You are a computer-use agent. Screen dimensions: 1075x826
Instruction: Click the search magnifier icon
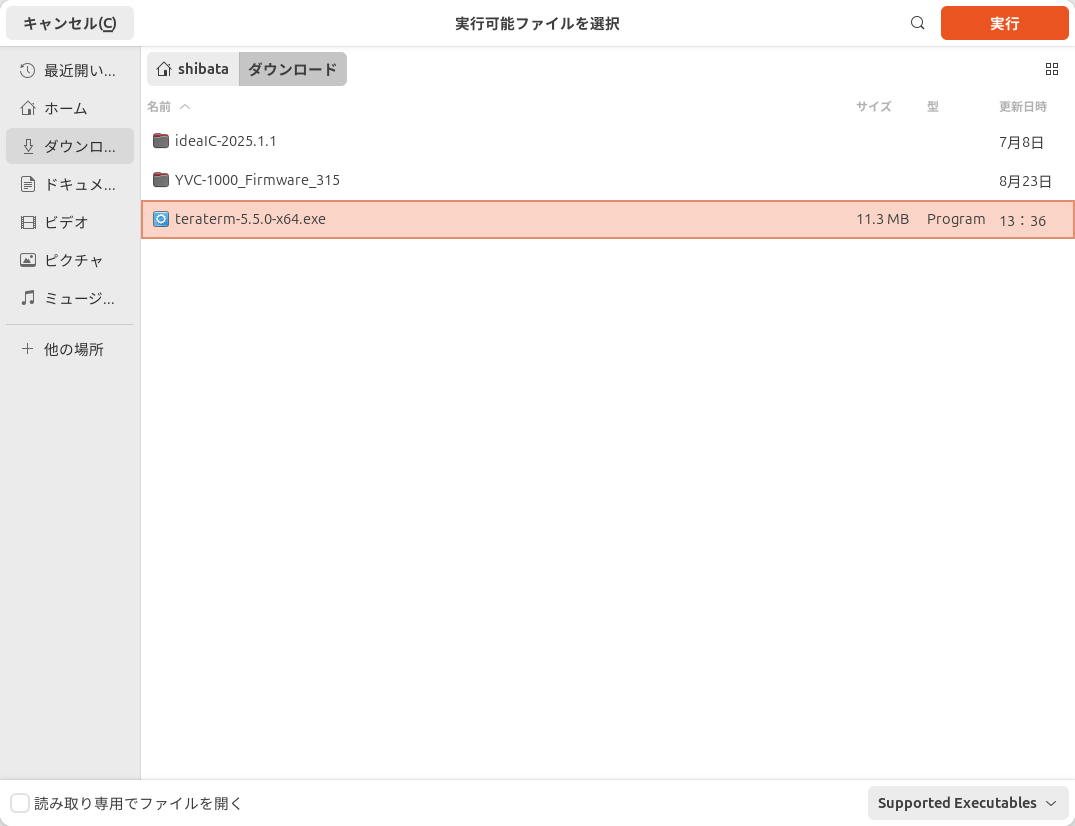[x=917, y=22]
